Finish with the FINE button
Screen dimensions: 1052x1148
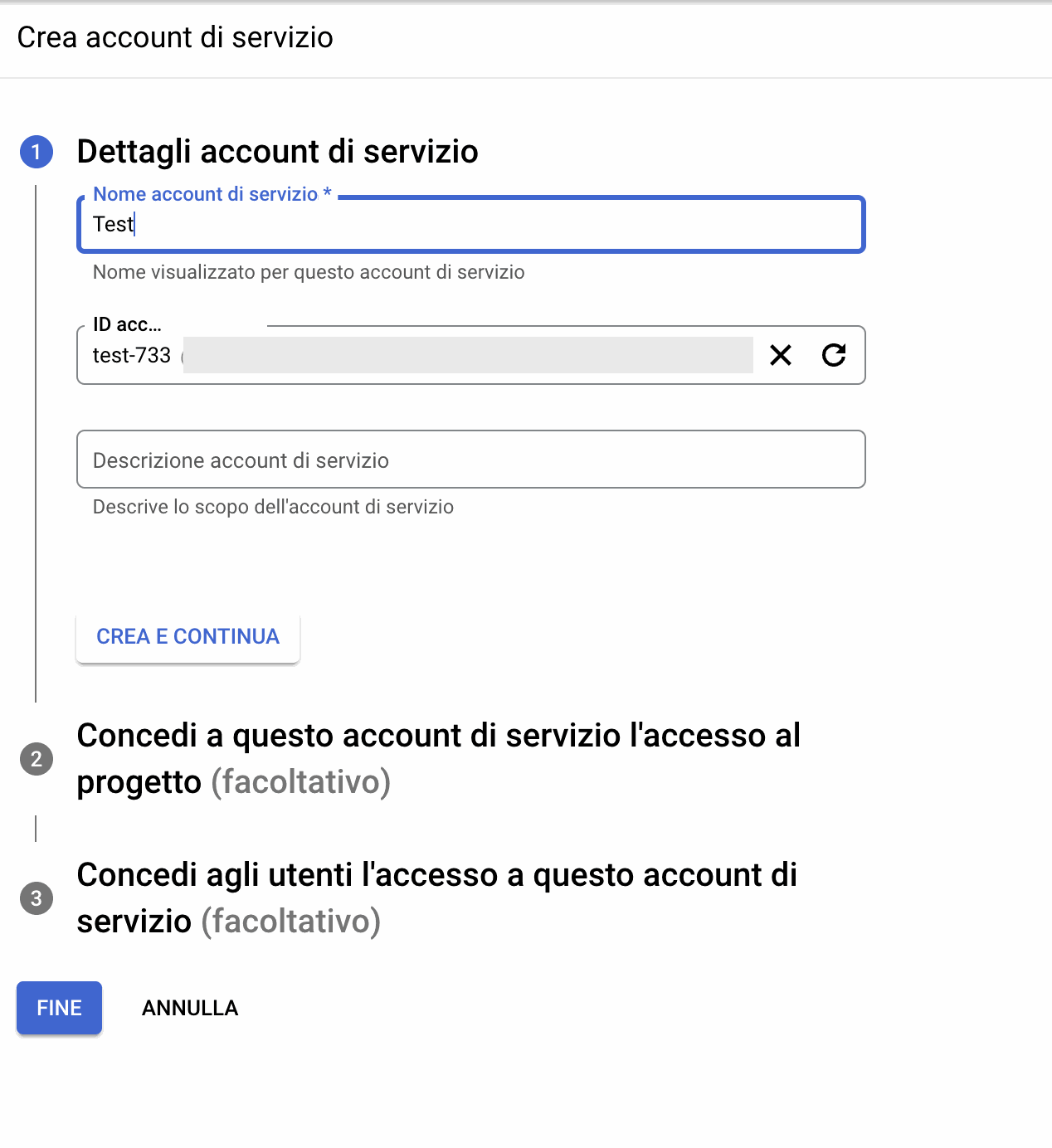[x=59, y=1008]
